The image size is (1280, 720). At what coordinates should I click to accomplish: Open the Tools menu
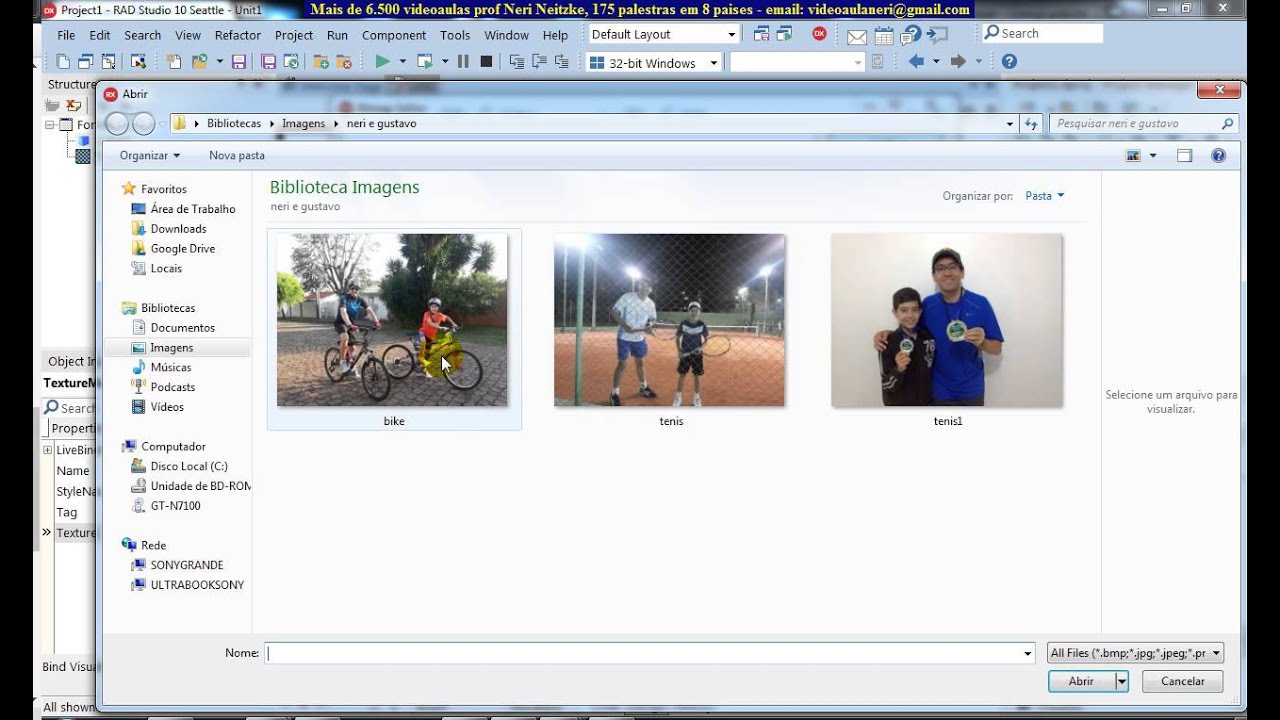pos(455,35)
